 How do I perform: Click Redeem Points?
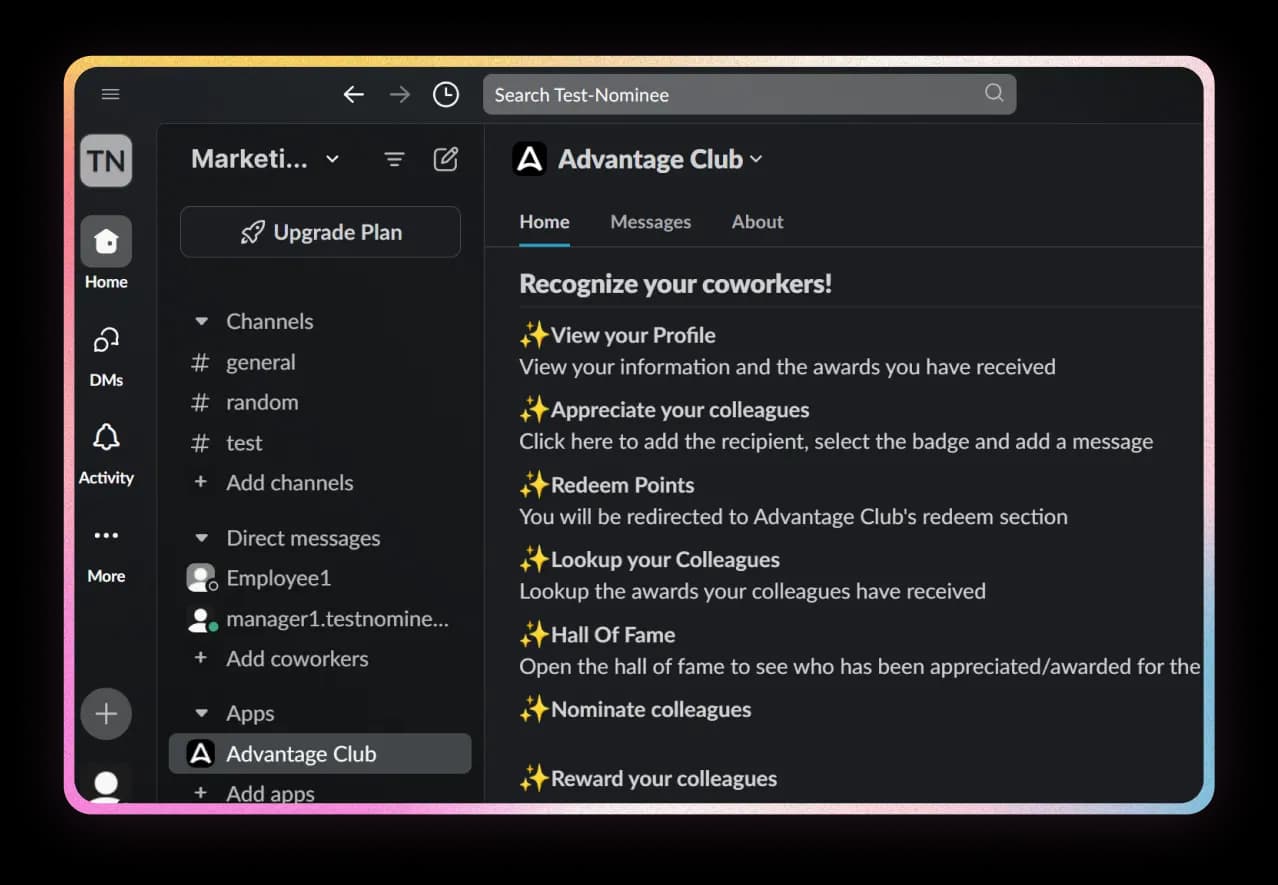point(622,485)
